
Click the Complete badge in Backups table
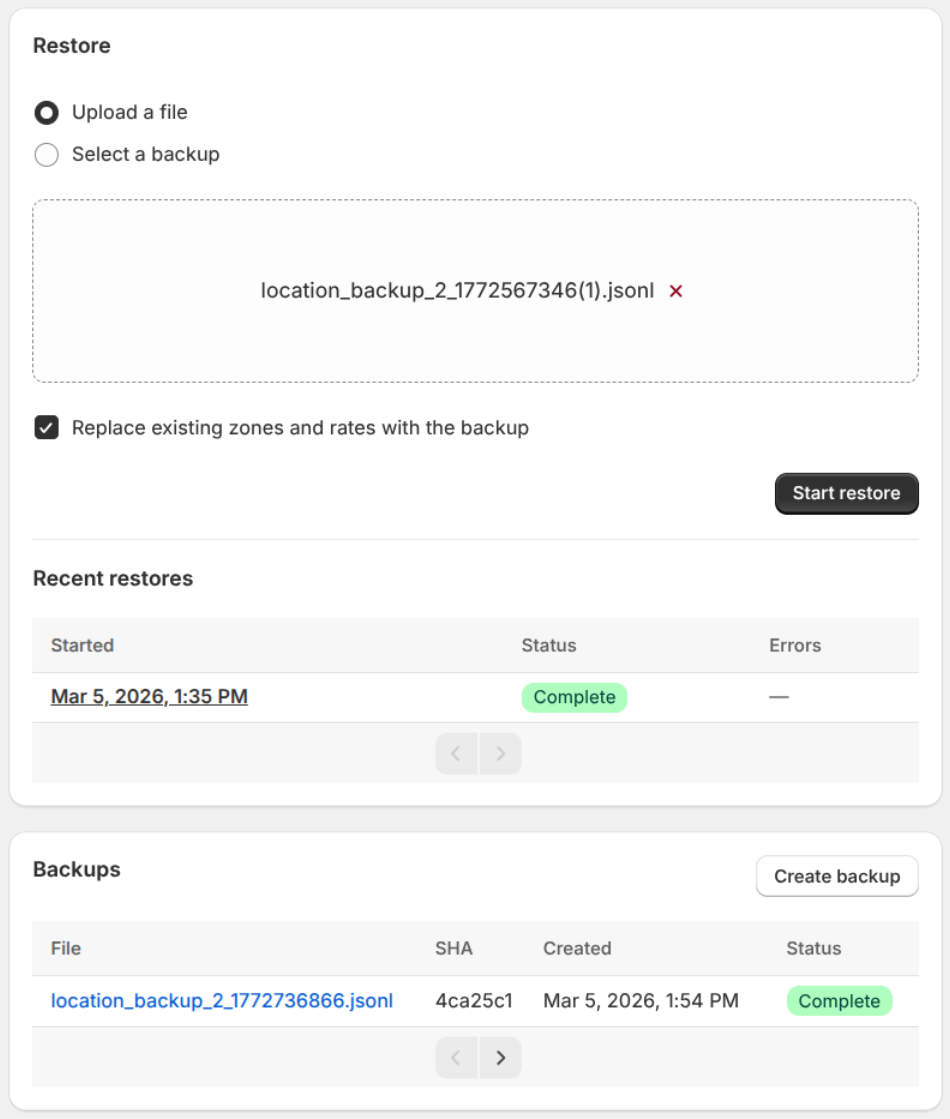[x=838, y=1001]
